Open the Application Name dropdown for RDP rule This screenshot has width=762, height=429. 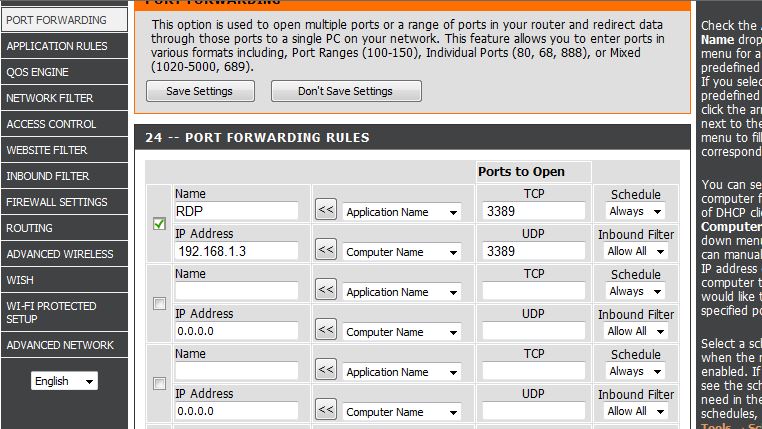click(401, 212)
